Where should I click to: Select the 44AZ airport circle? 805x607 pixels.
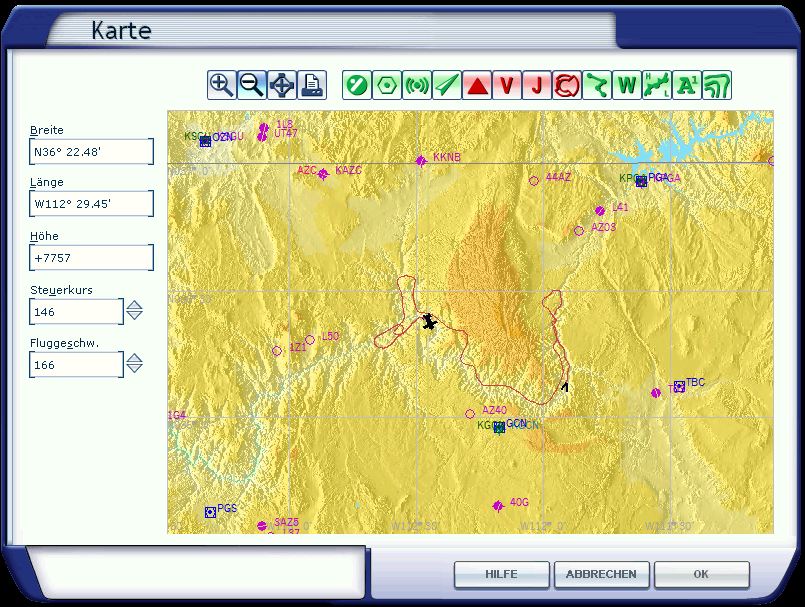[534, 181]
